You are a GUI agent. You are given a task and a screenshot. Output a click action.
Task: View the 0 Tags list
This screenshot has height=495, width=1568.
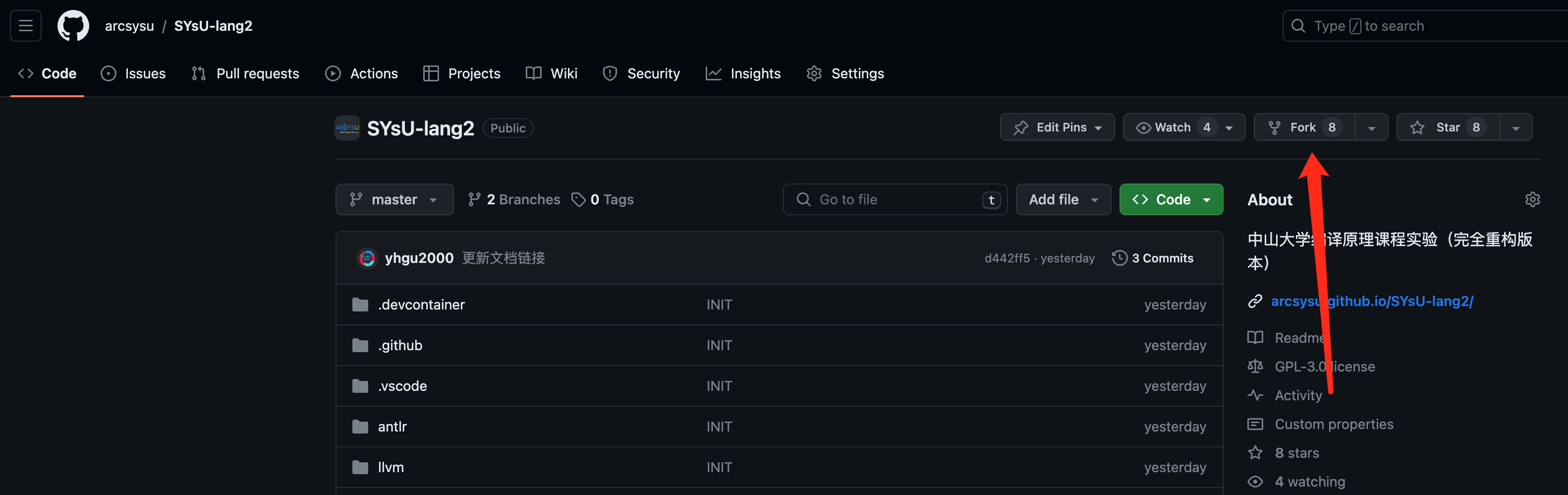(603, 200)
